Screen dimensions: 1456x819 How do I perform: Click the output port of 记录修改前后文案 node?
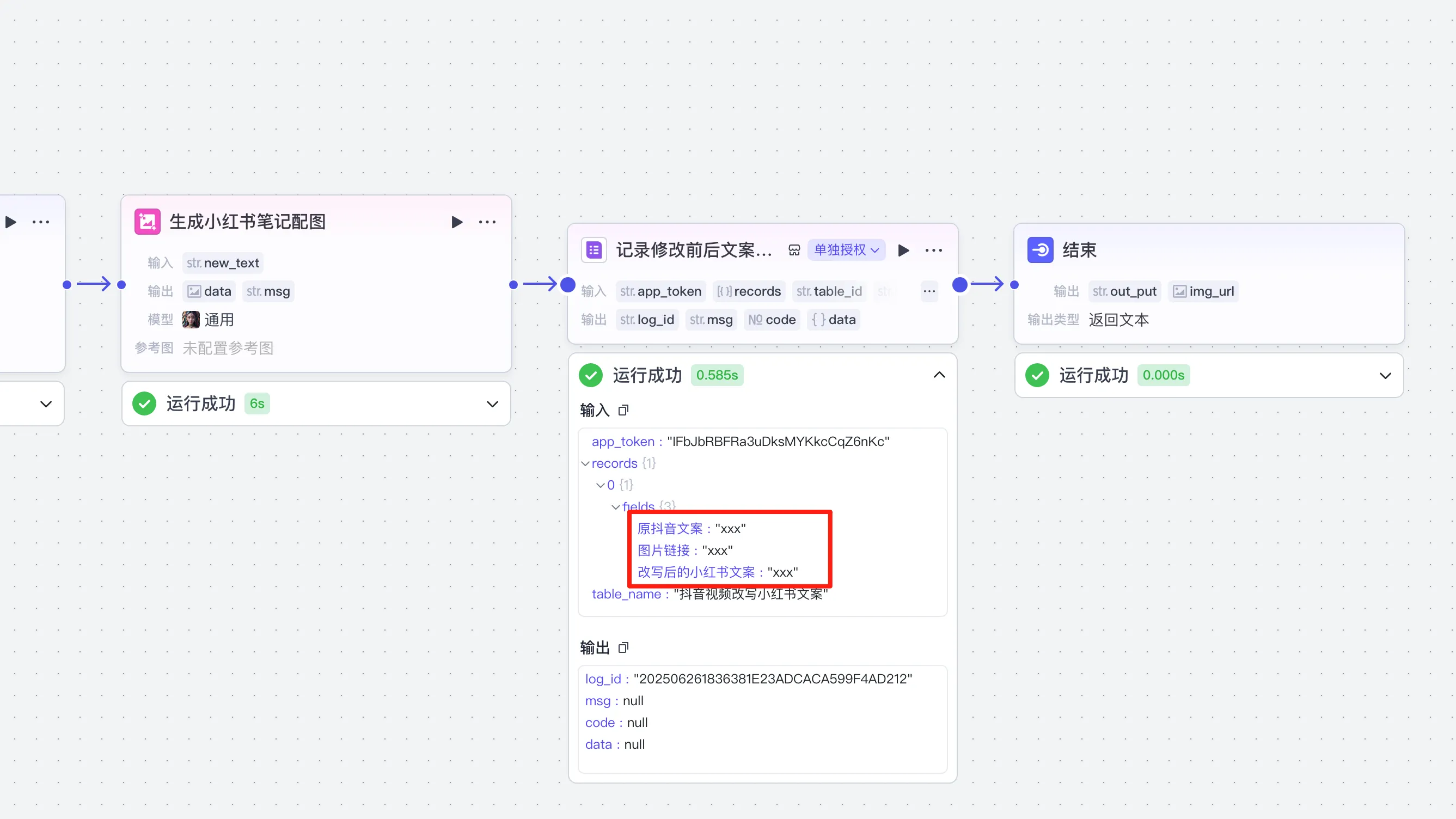[x=960, y=285]
